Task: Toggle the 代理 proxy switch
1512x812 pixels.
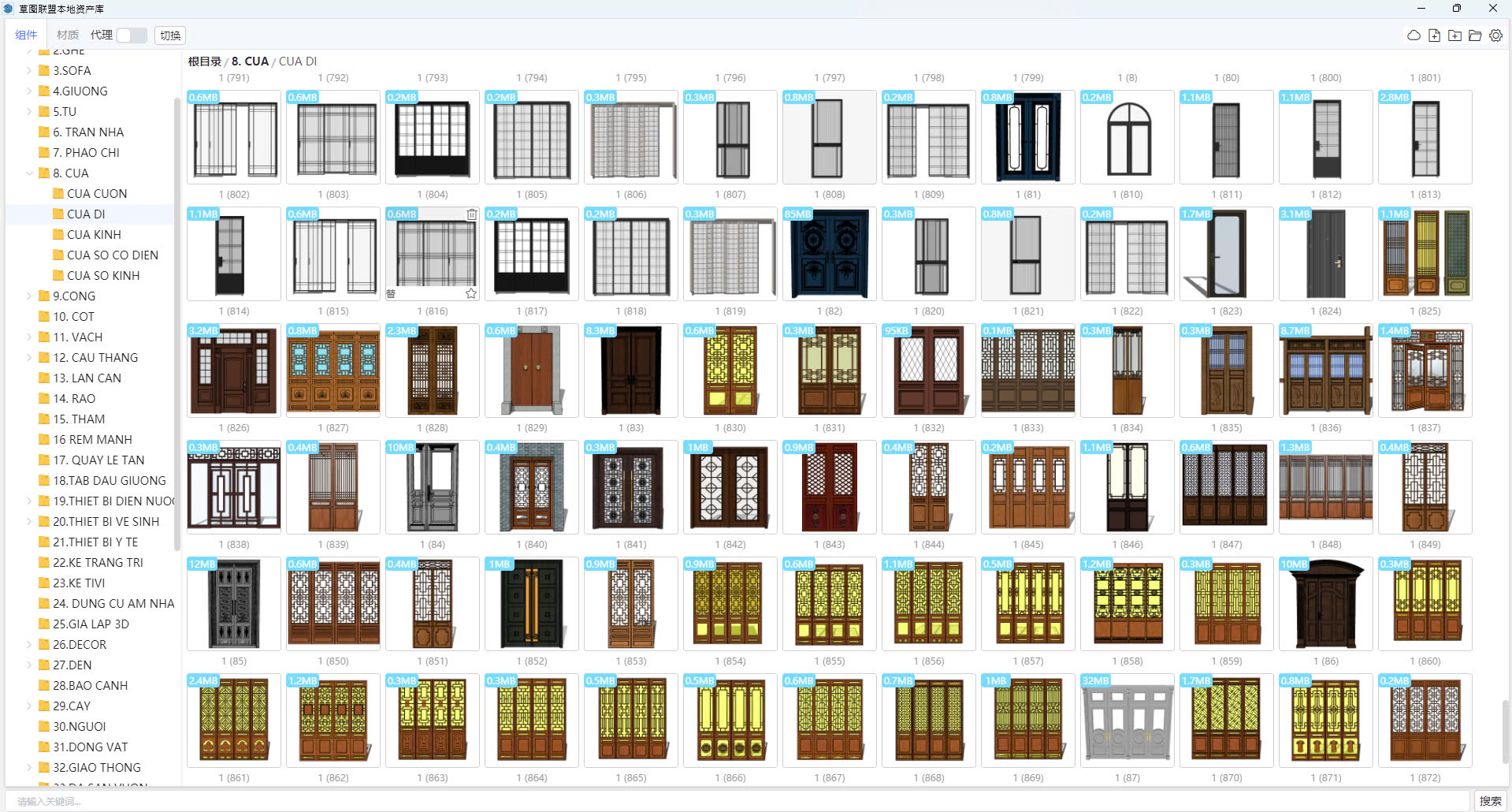Action: tap(132, 35)
